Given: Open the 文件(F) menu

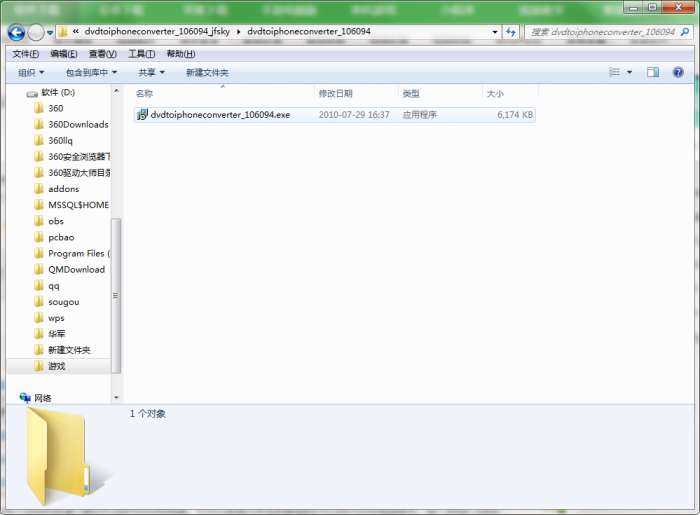Looking at the screenshot, I should [25, 54].
